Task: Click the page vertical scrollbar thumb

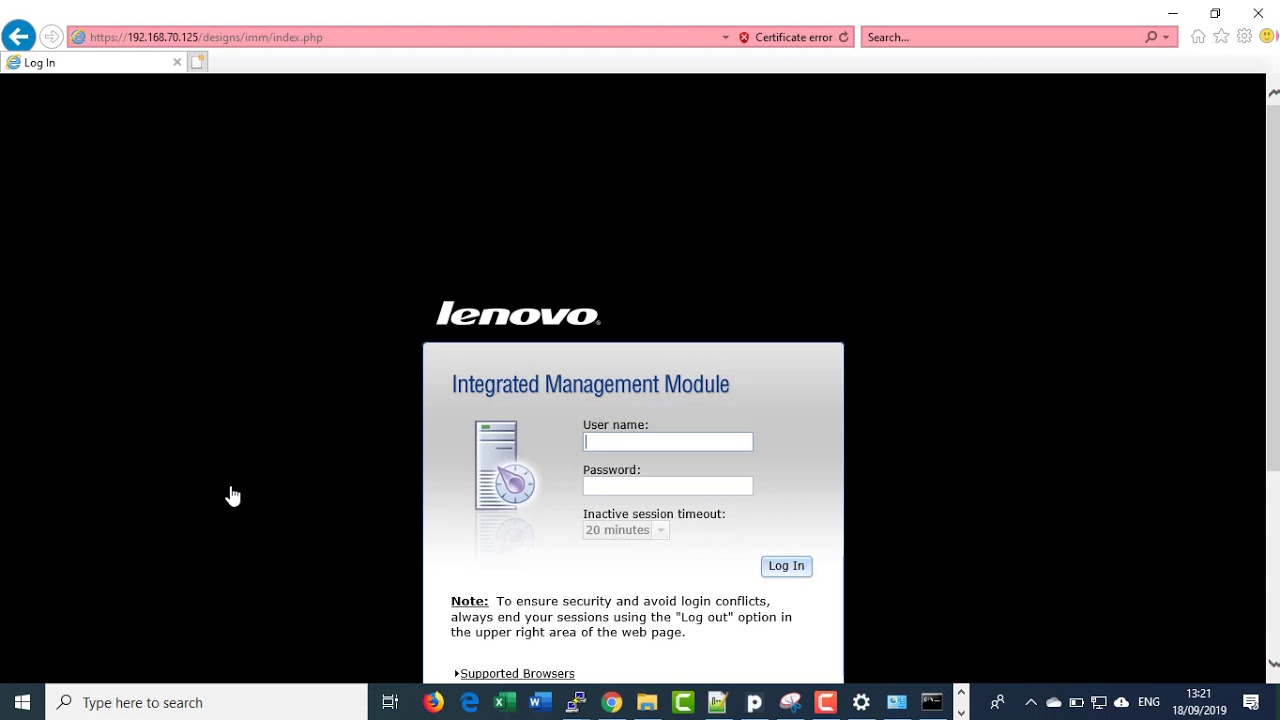Action: [x=1273, y=290]
